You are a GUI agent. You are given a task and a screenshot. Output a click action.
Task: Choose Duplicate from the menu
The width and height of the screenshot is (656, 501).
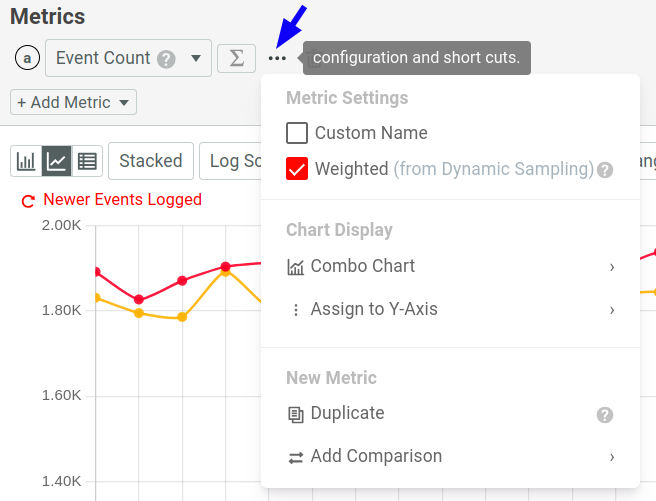[347, 413]
